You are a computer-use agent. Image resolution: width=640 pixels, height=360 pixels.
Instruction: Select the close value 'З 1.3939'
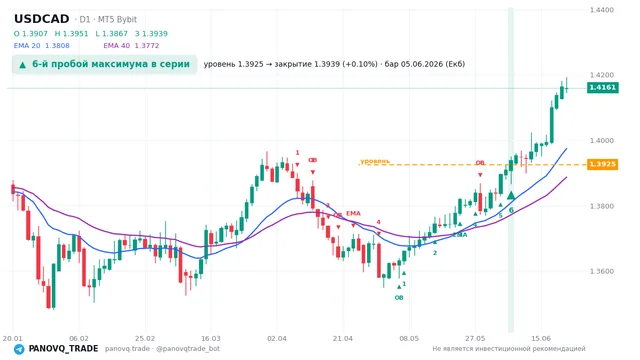pos(151,34)
